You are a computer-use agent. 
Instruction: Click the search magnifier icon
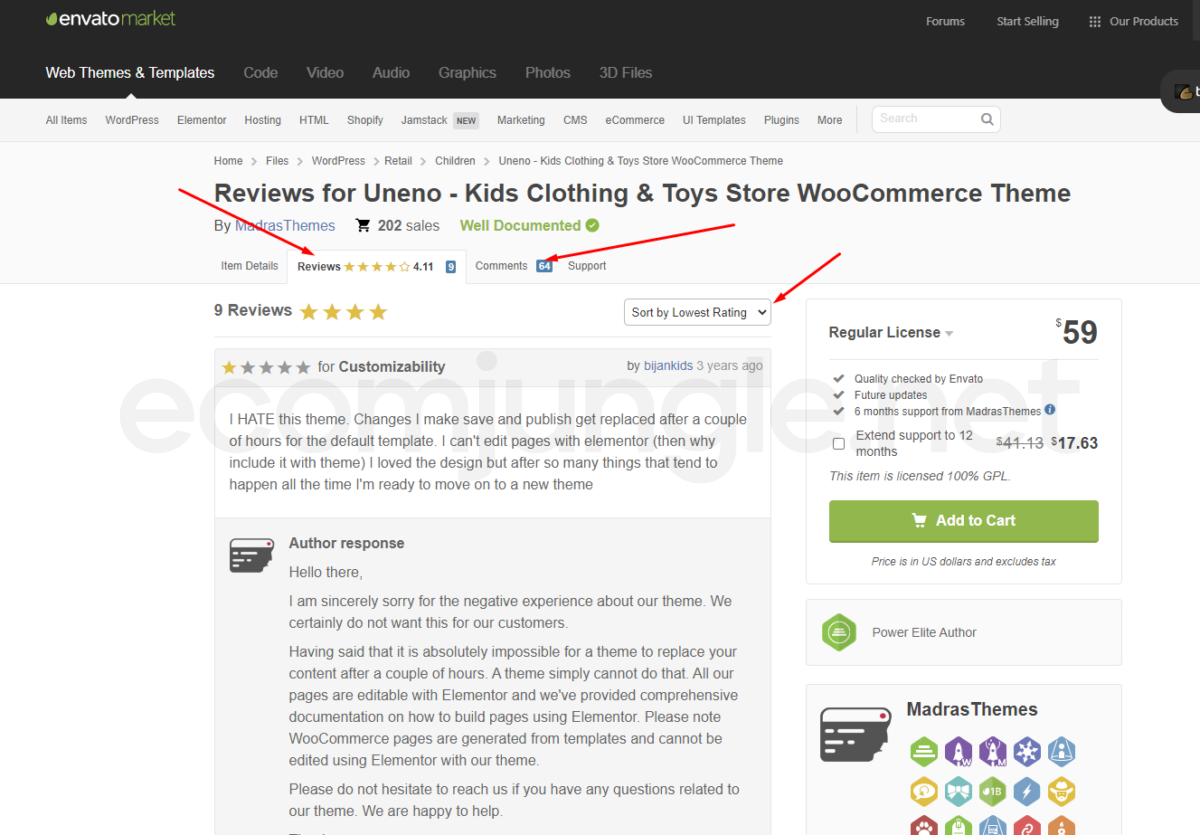click(987, 119)
